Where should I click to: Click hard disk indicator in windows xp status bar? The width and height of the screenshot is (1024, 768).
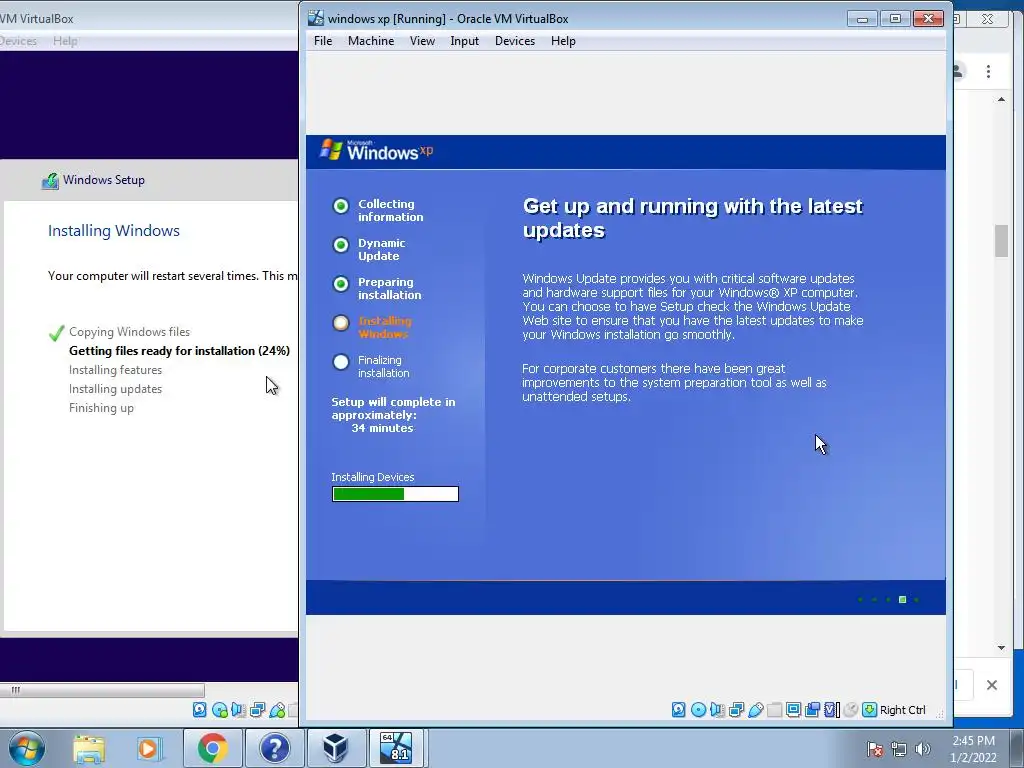tap(679, 710)
